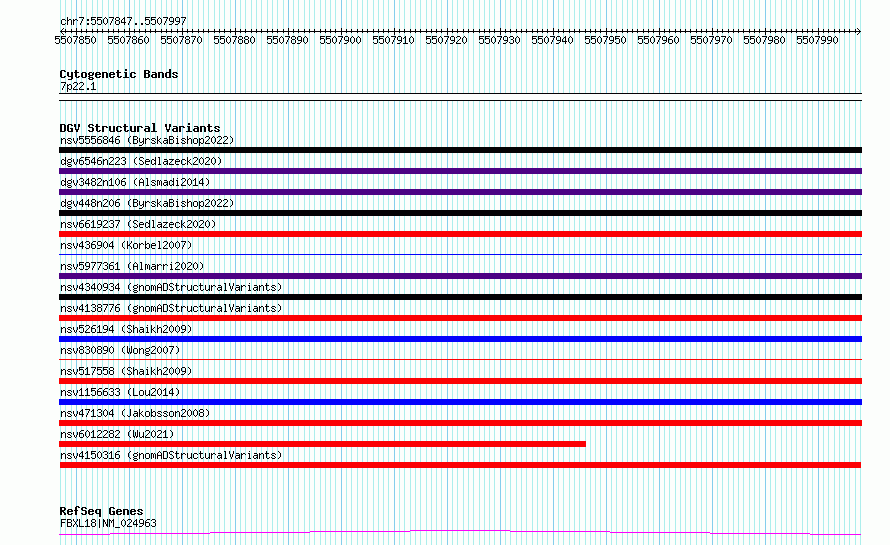Click ruler position 5507930
890x545 pixels.
pyautogui.click(x=499, y=40)
